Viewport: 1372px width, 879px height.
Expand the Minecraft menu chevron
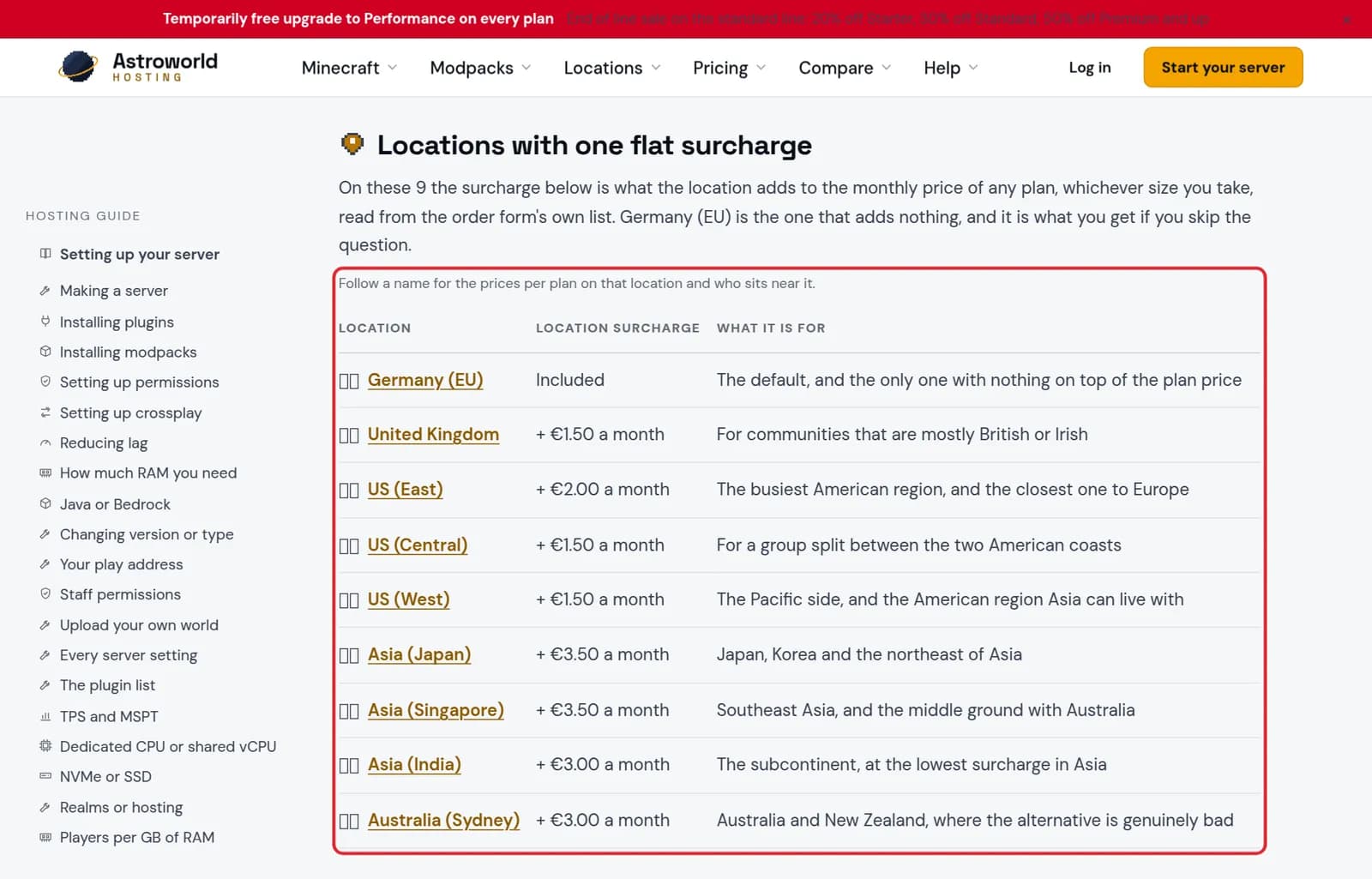[x=393, y=67]
